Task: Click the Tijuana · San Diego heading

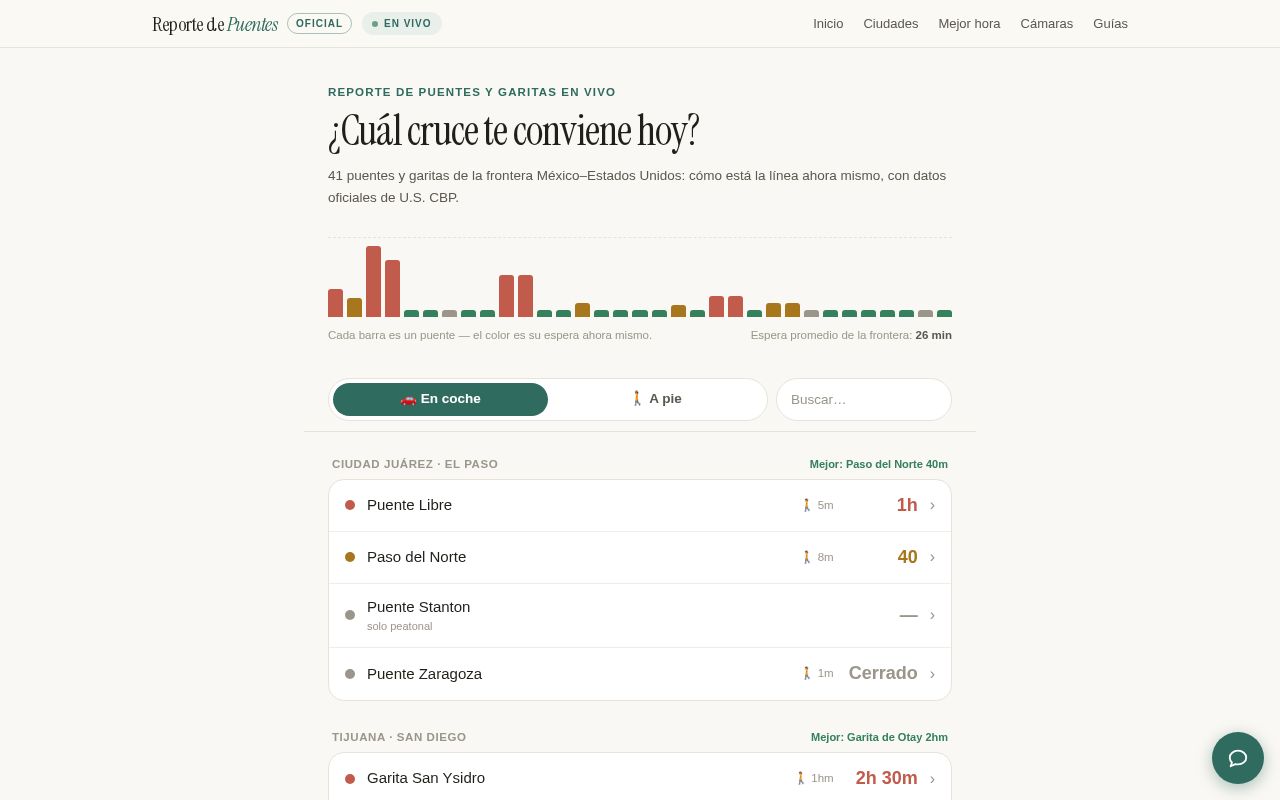Action: point(399,737)
